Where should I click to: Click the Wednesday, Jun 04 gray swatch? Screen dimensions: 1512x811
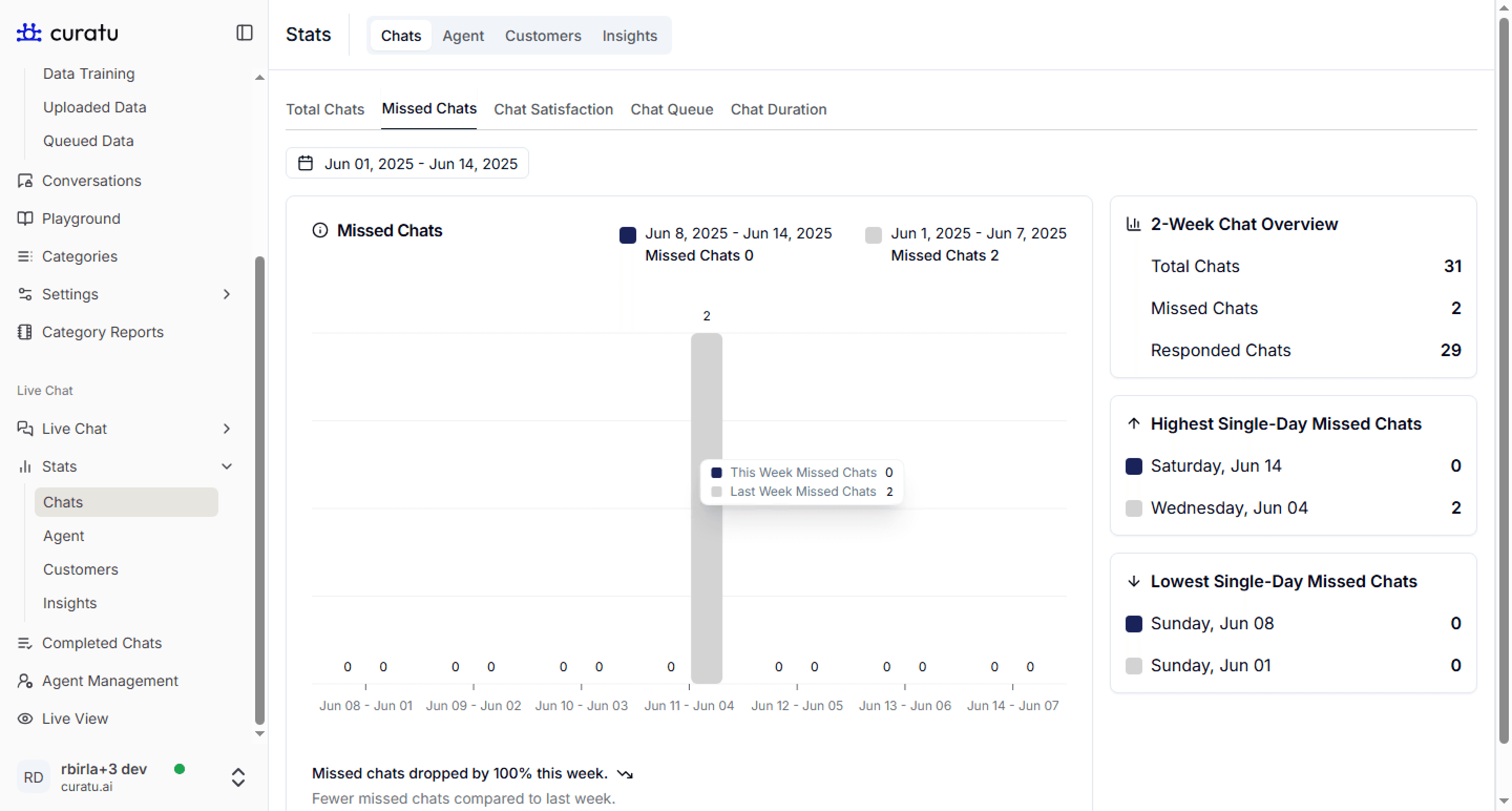coord(1133,508)
